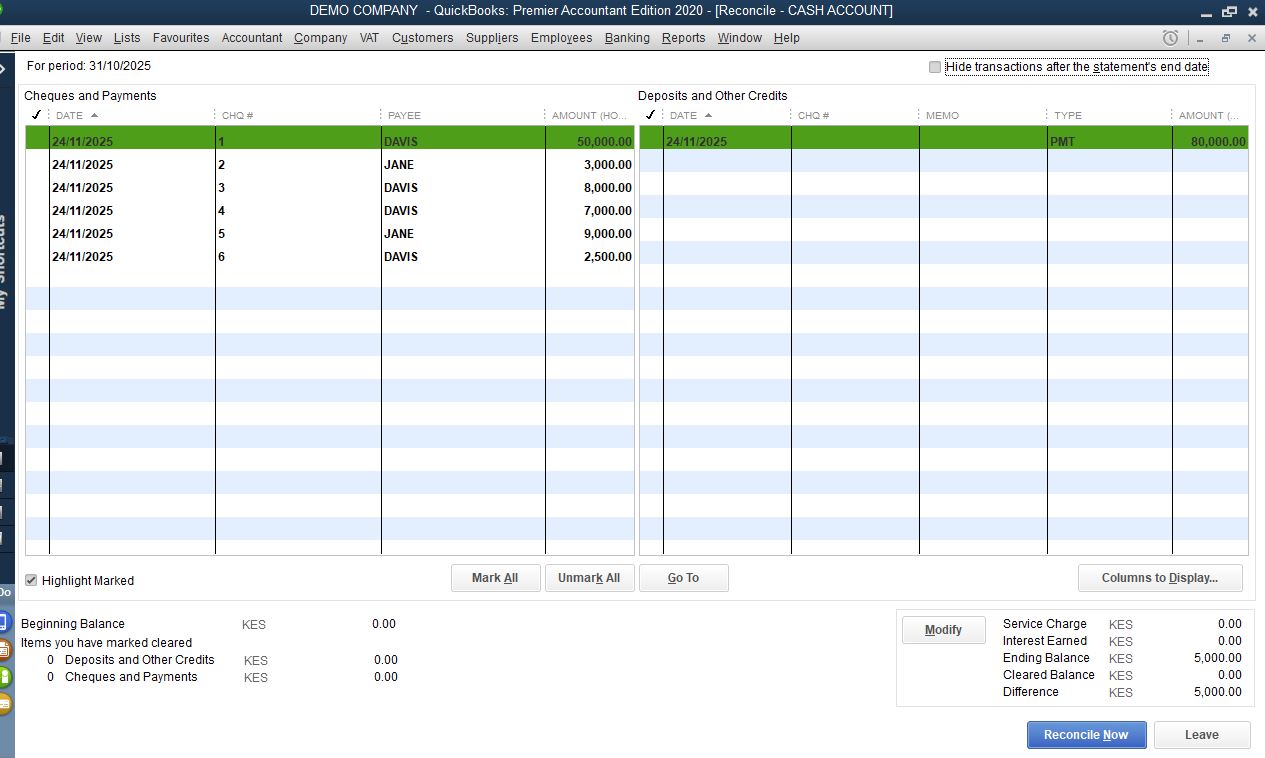
Task: Click the Mark All button
Action: (x=495, y=578)
